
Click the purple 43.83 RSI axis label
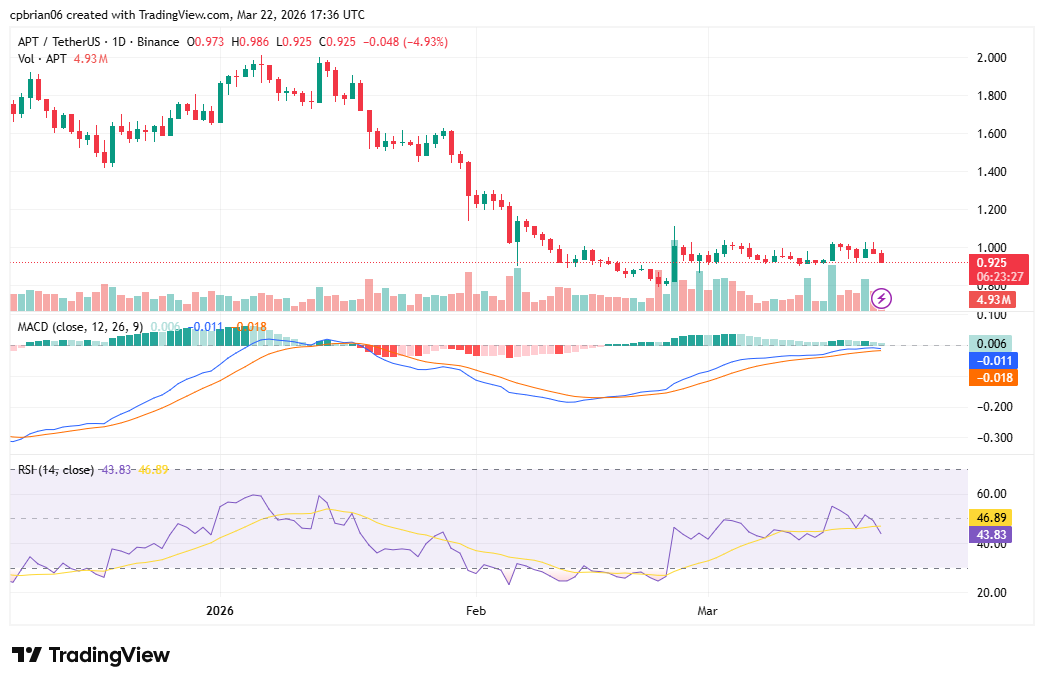pos(992,535)
